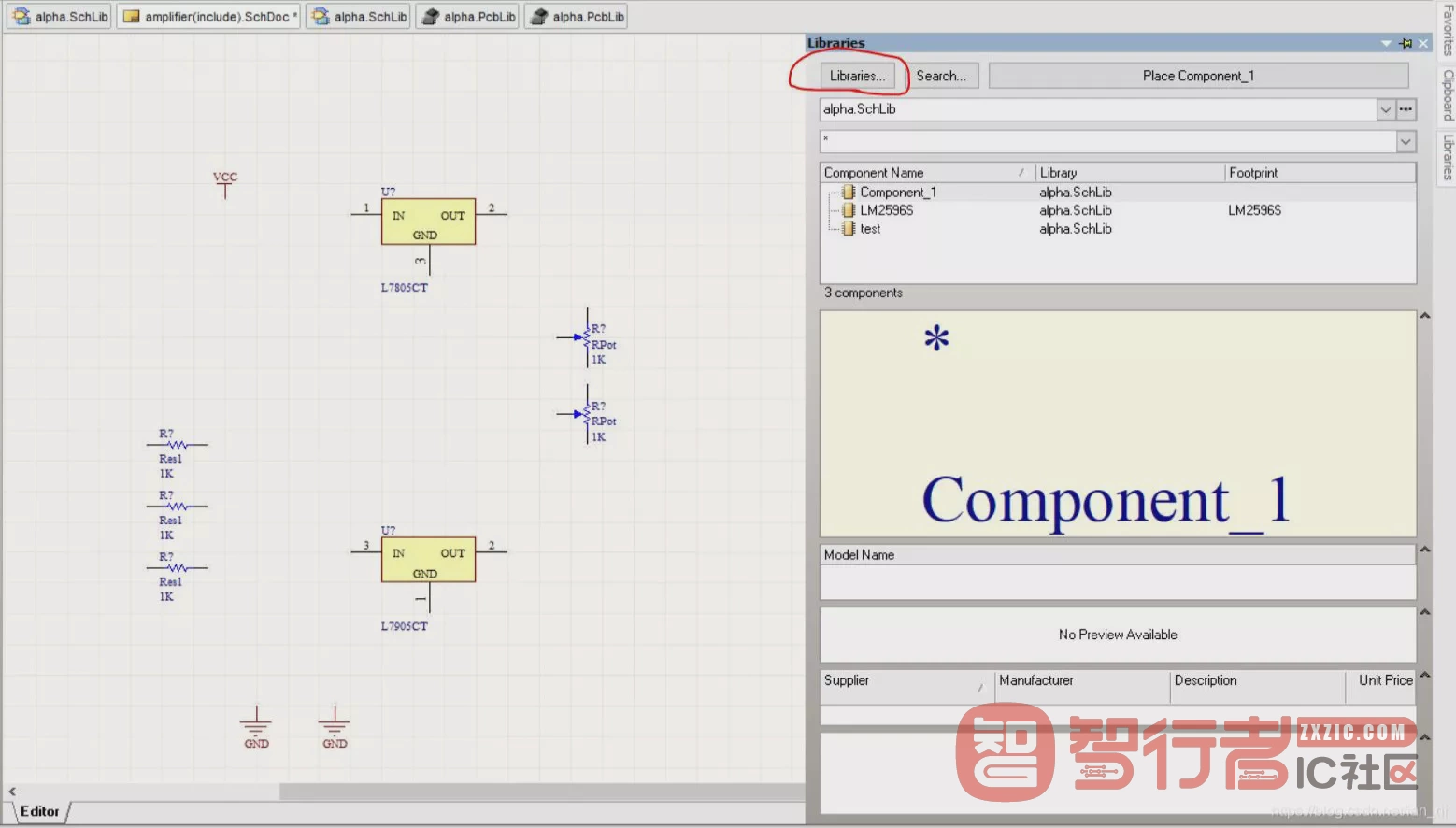The width and height of the screenshot is (1456, 828).
Task: Select the Editor tab at the bottom
Action: (x=40, y=811)
